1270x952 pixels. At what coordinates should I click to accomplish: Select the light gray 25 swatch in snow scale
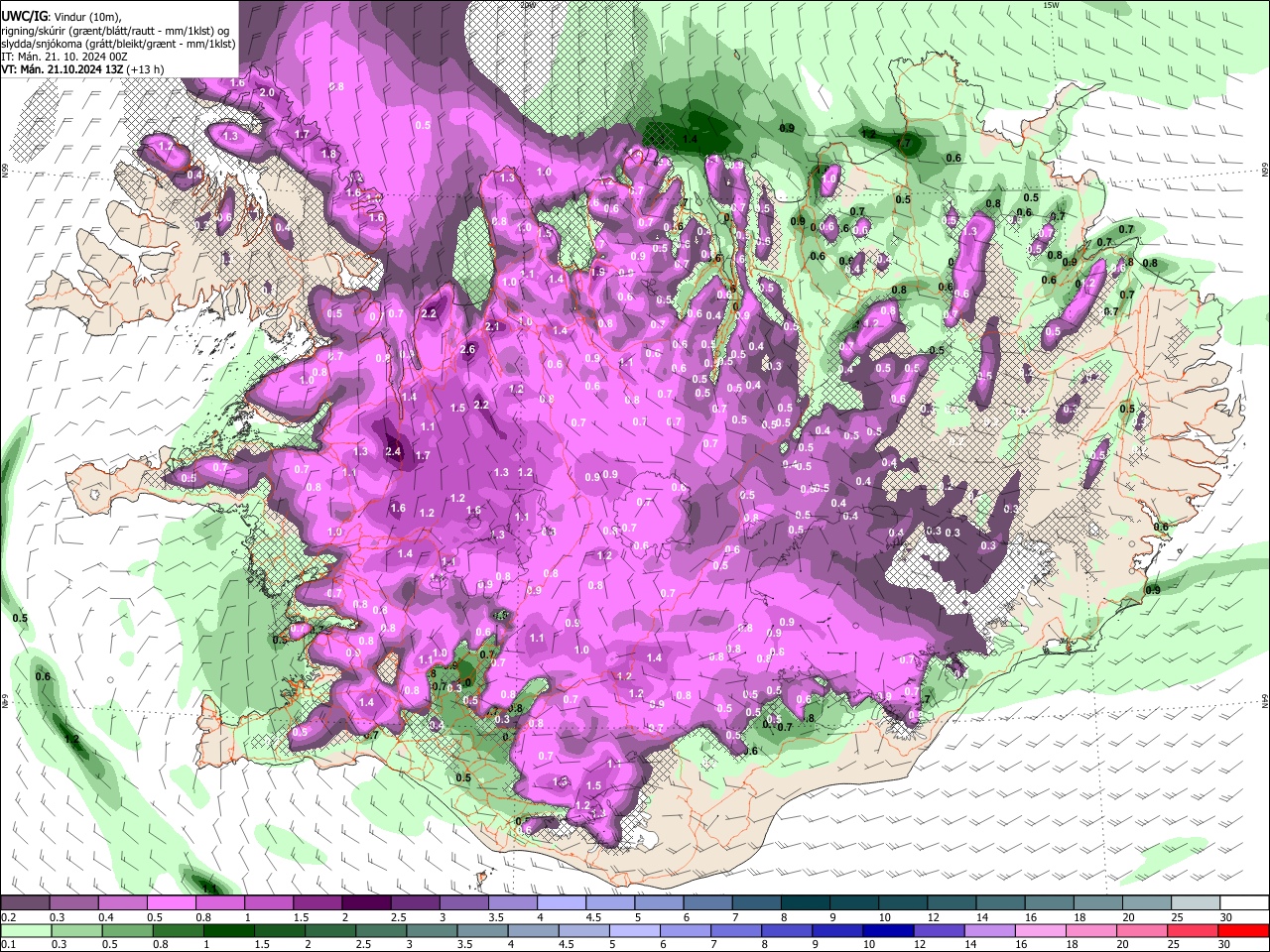[x=1196, y=903]
